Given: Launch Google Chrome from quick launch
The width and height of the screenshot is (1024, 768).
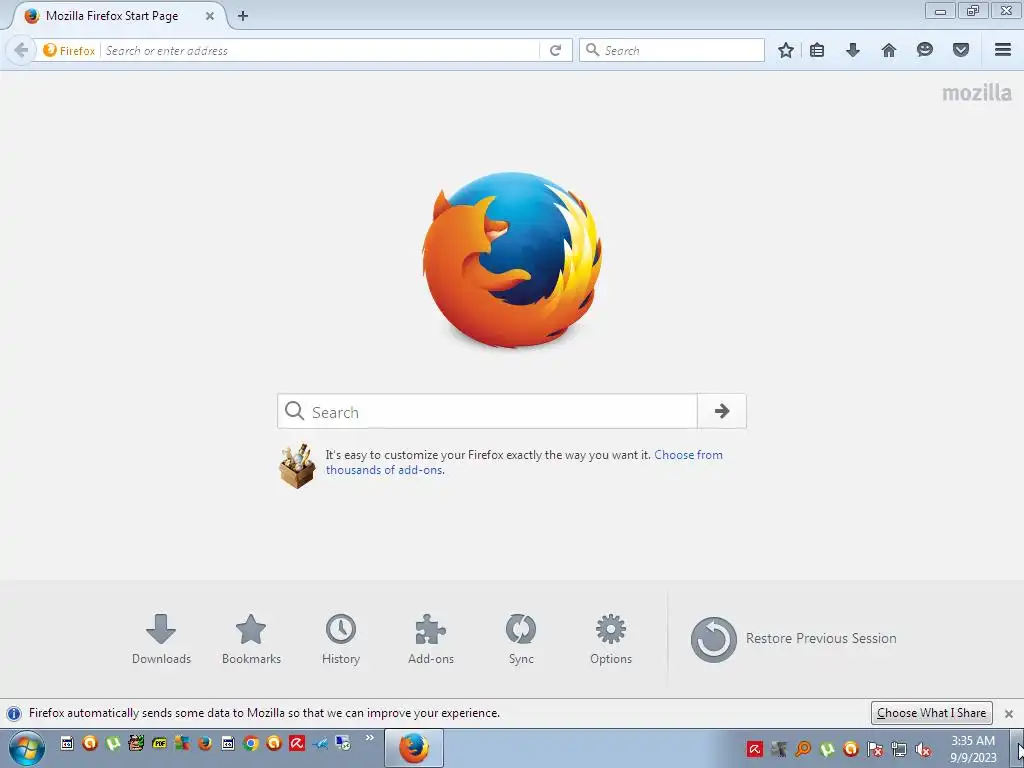Looking at the screenshot, I should tap(251, 743).
